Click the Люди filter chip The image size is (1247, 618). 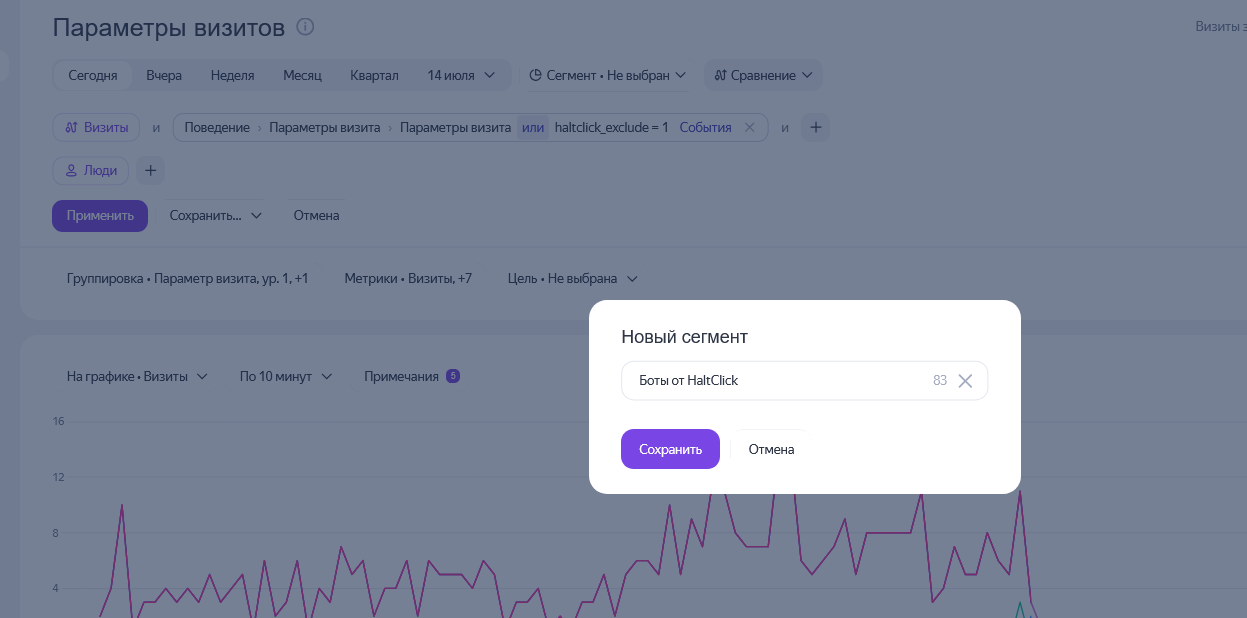[x=91, y=170]
